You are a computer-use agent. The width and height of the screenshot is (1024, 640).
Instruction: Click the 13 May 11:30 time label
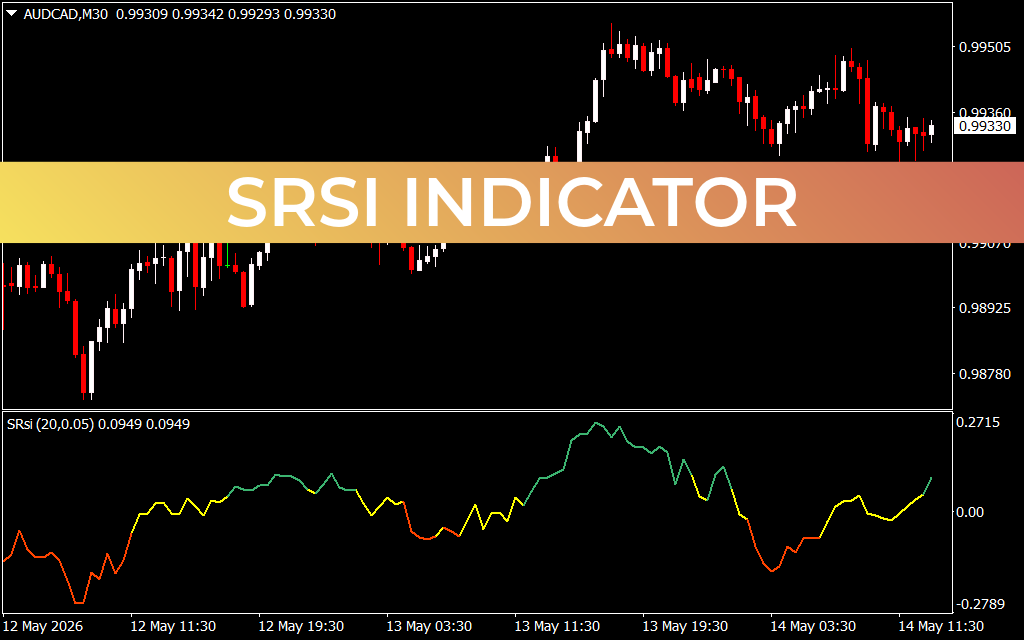tap(557, 626)
